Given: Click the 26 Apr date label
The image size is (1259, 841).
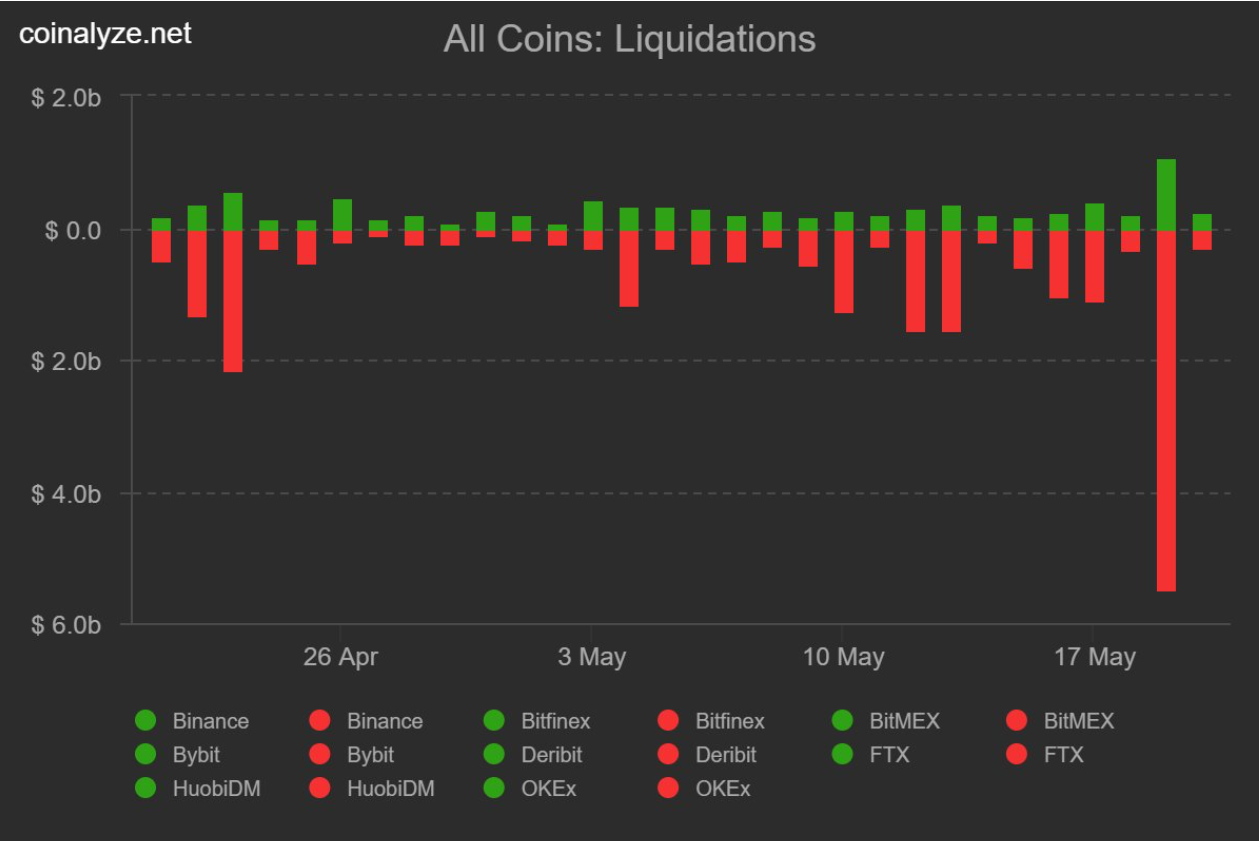Looking at the screenshot, I should click(x=341, y=657).
